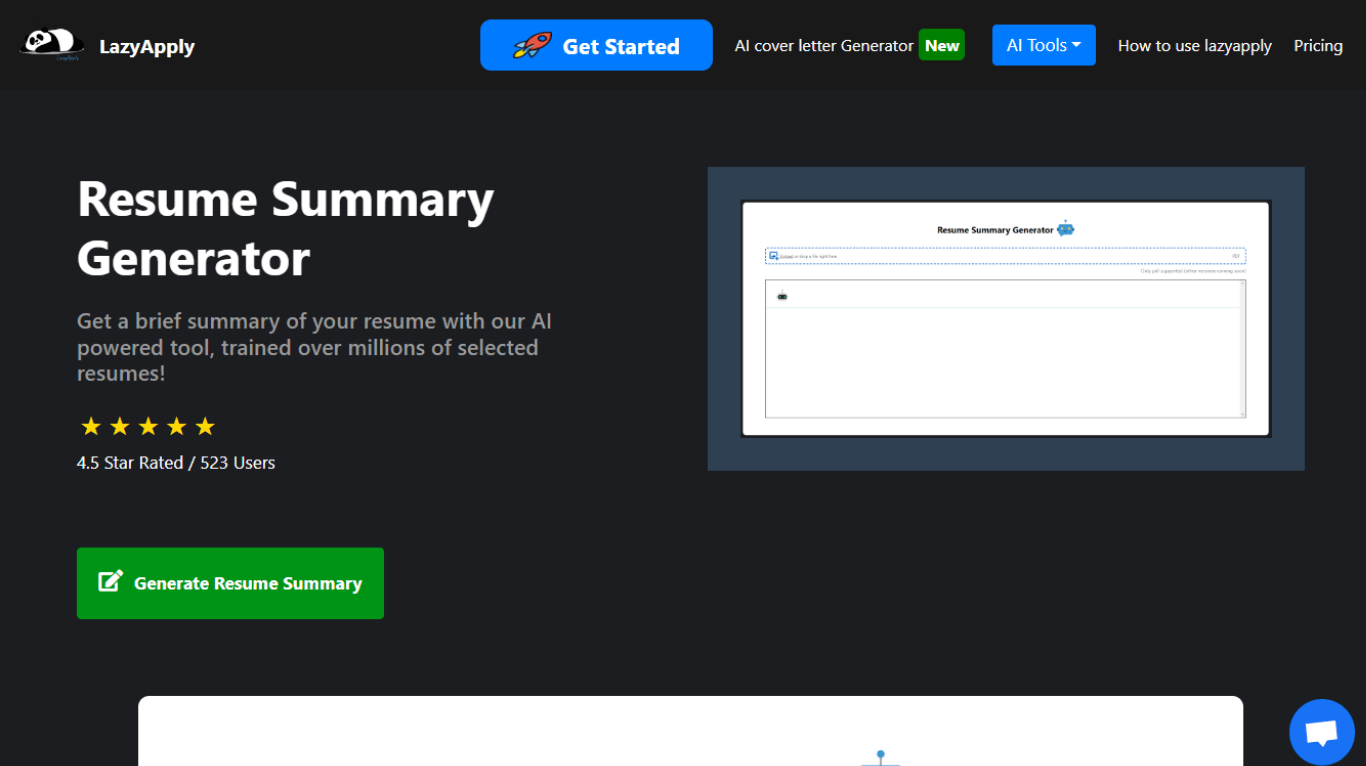Click the rocket icon in Get Started

point(532,45)
